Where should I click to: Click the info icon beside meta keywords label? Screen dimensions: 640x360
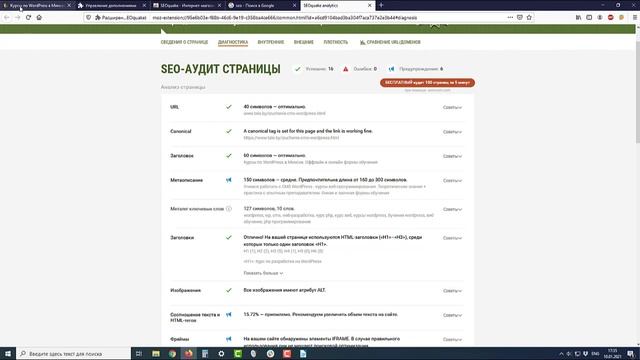tap(229, 209)
